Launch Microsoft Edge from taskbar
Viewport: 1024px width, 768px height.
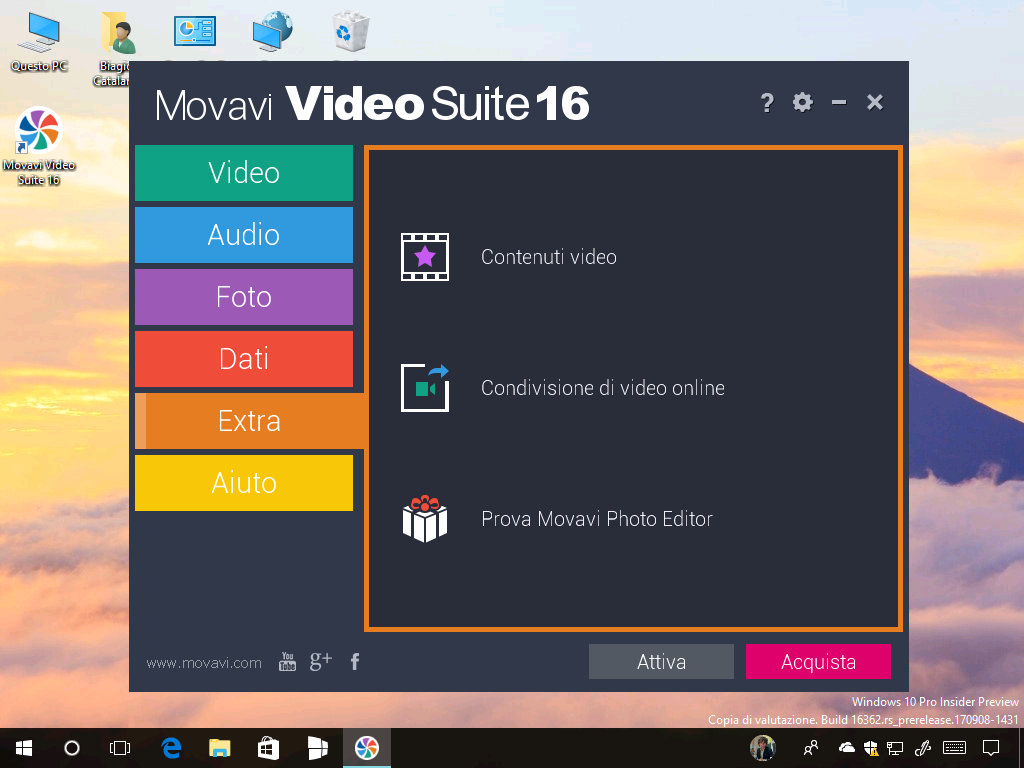pyautogui.click(x=171, y=748)
